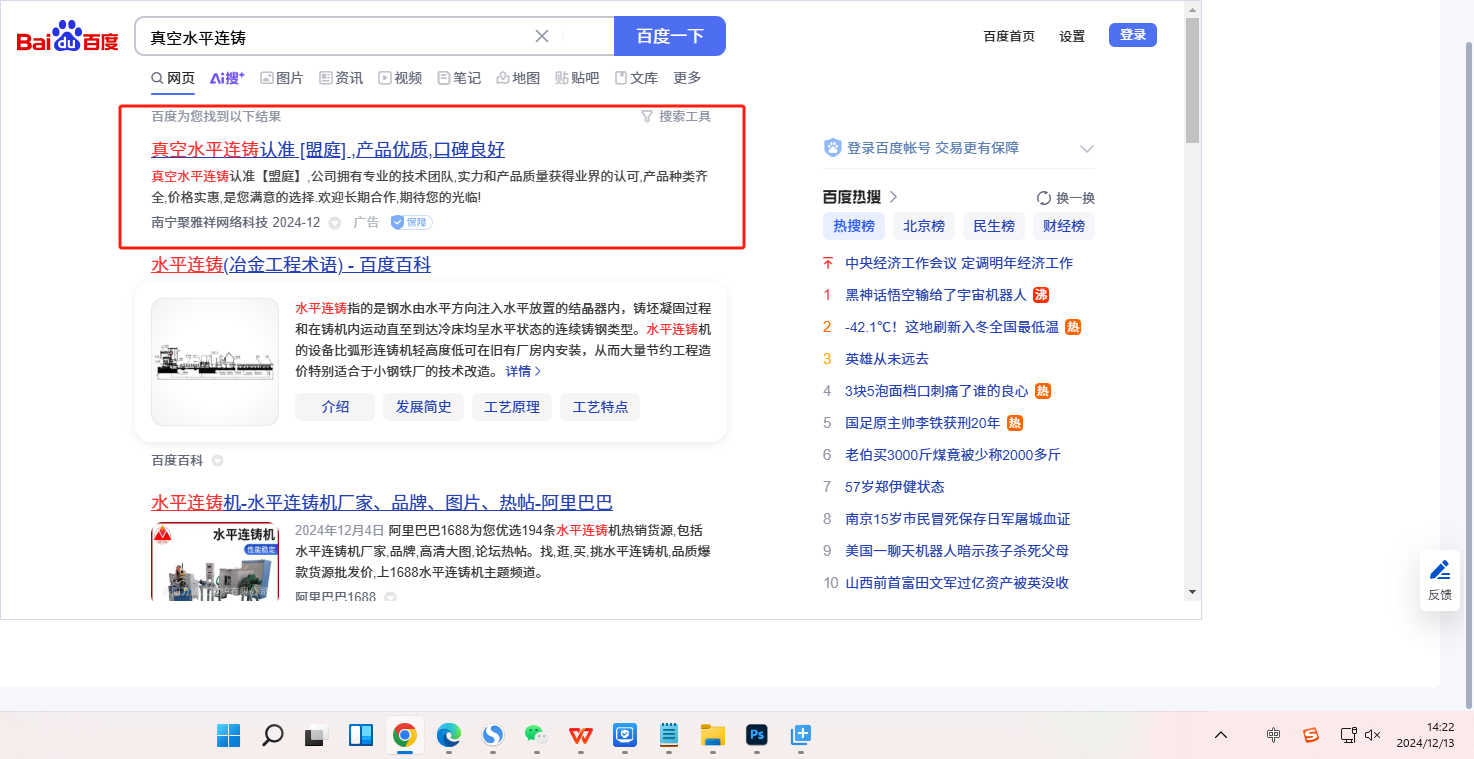Click the 换一换 refresh icon
1474x759 pixels.
1044,198
